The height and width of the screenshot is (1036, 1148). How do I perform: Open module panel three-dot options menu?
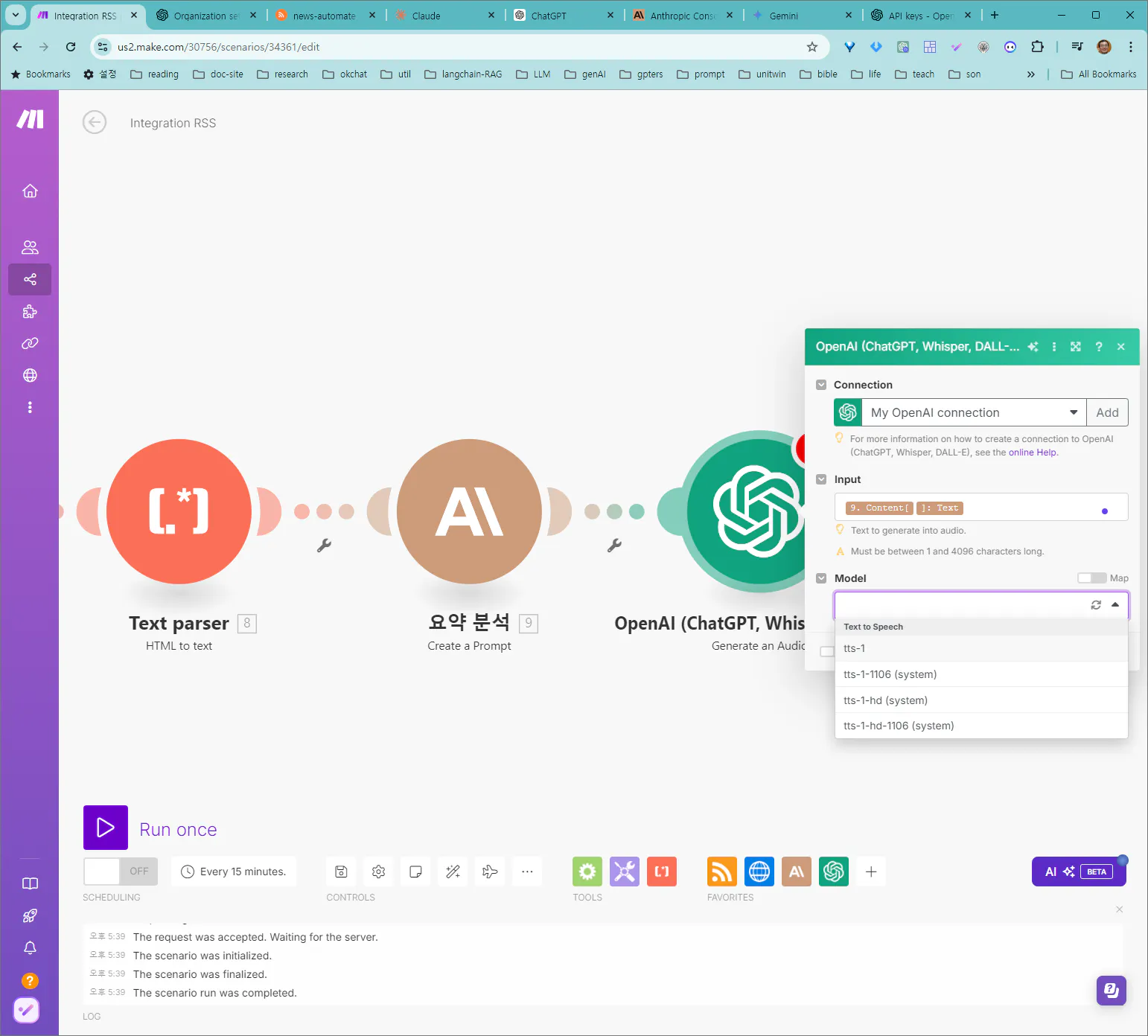[1054, 347]
